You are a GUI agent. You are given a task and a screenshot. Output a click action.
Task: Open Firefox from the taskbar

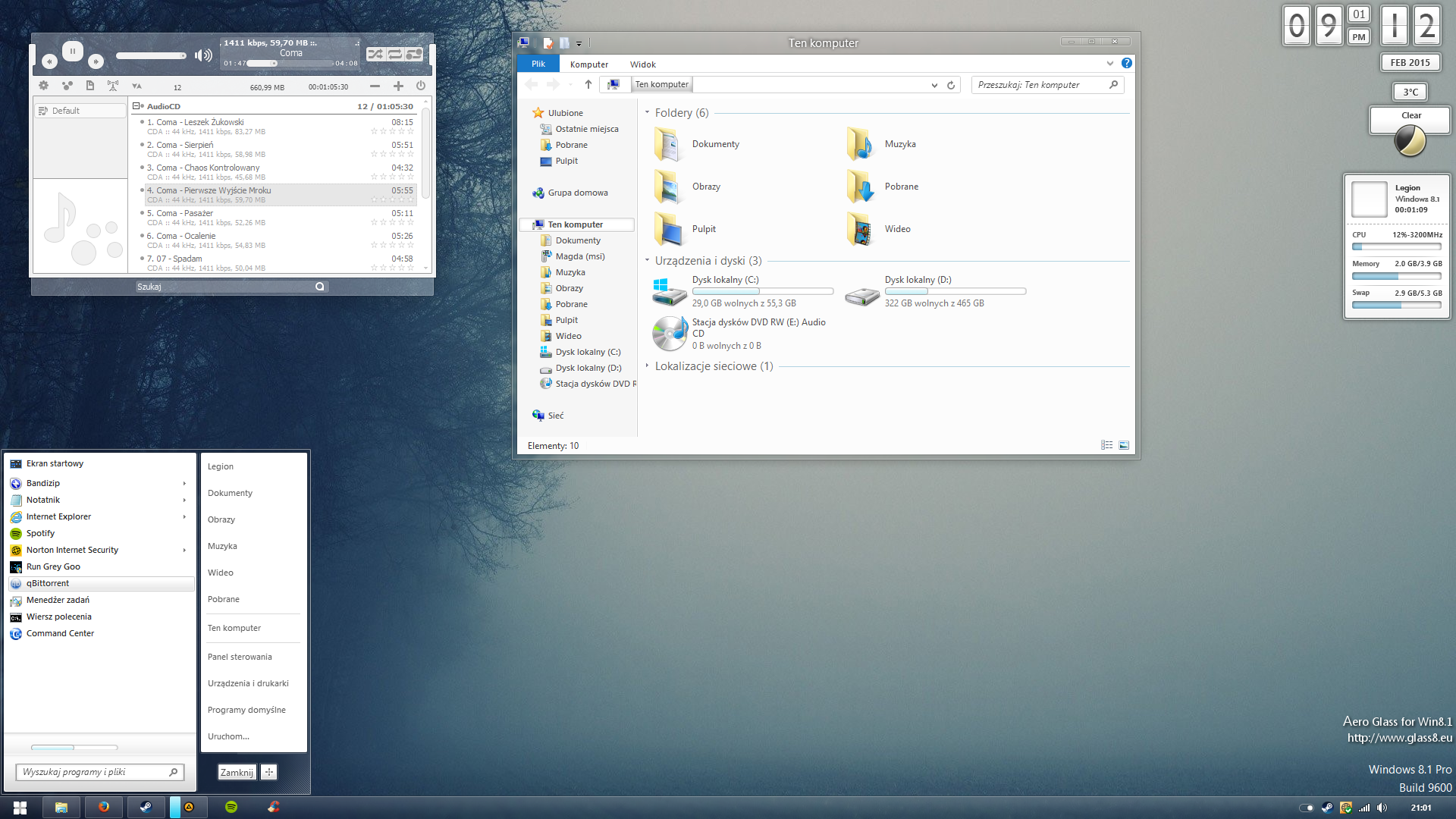(x=103, y=808)
